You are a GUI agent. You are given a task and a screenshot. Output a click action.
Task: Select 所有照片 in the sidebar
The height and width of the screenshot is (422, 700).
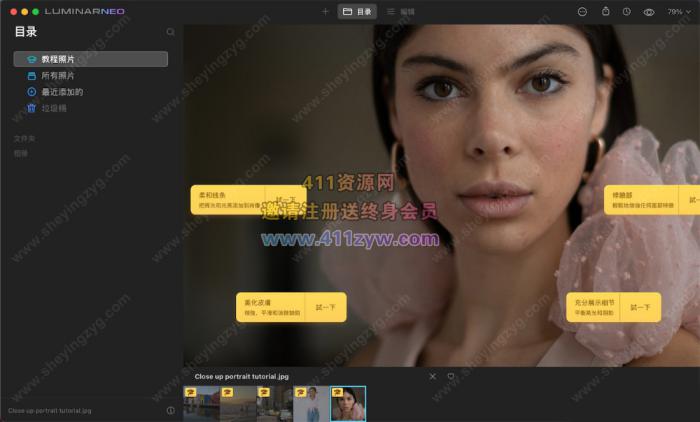[57, 75]
